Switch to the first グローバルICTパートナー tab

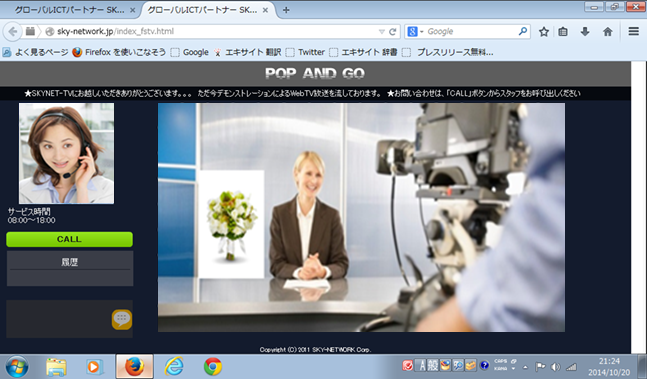click(x=69, y=10)
